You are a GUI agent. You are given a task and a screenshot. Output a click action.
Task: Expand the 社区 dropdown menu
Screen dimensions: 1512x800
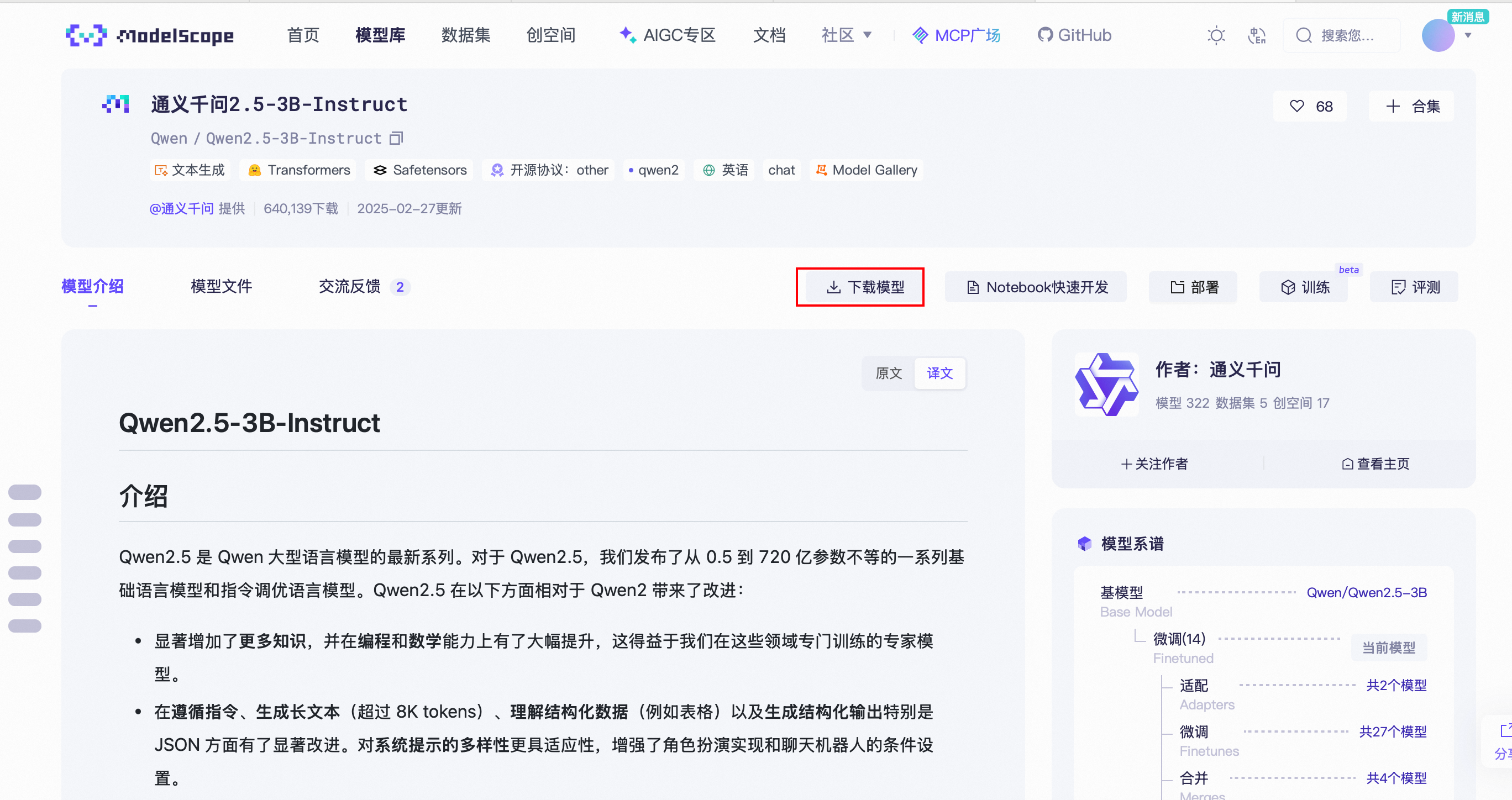click(846, 35)
